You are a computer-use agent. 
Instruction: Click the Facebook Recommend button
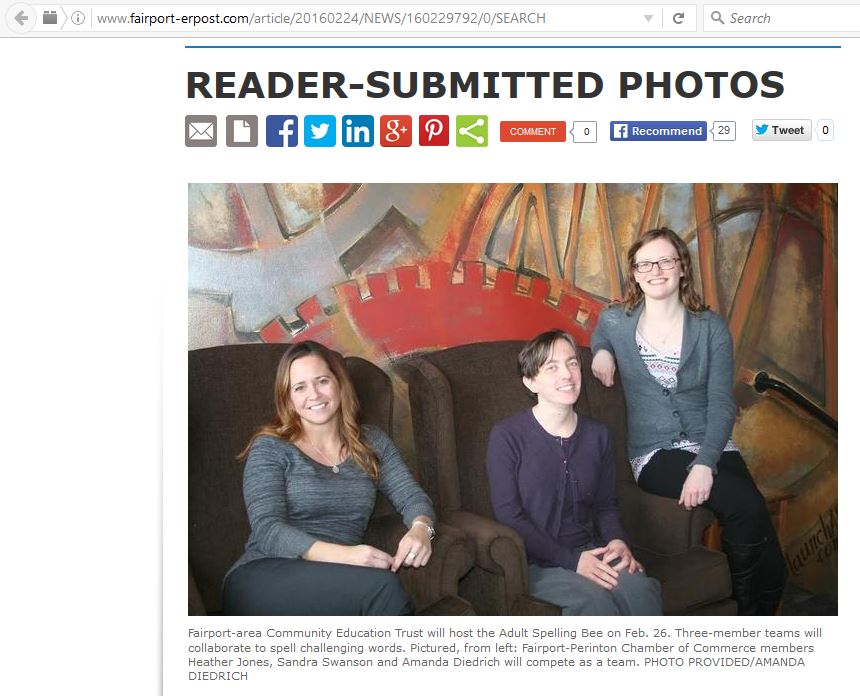658,131
